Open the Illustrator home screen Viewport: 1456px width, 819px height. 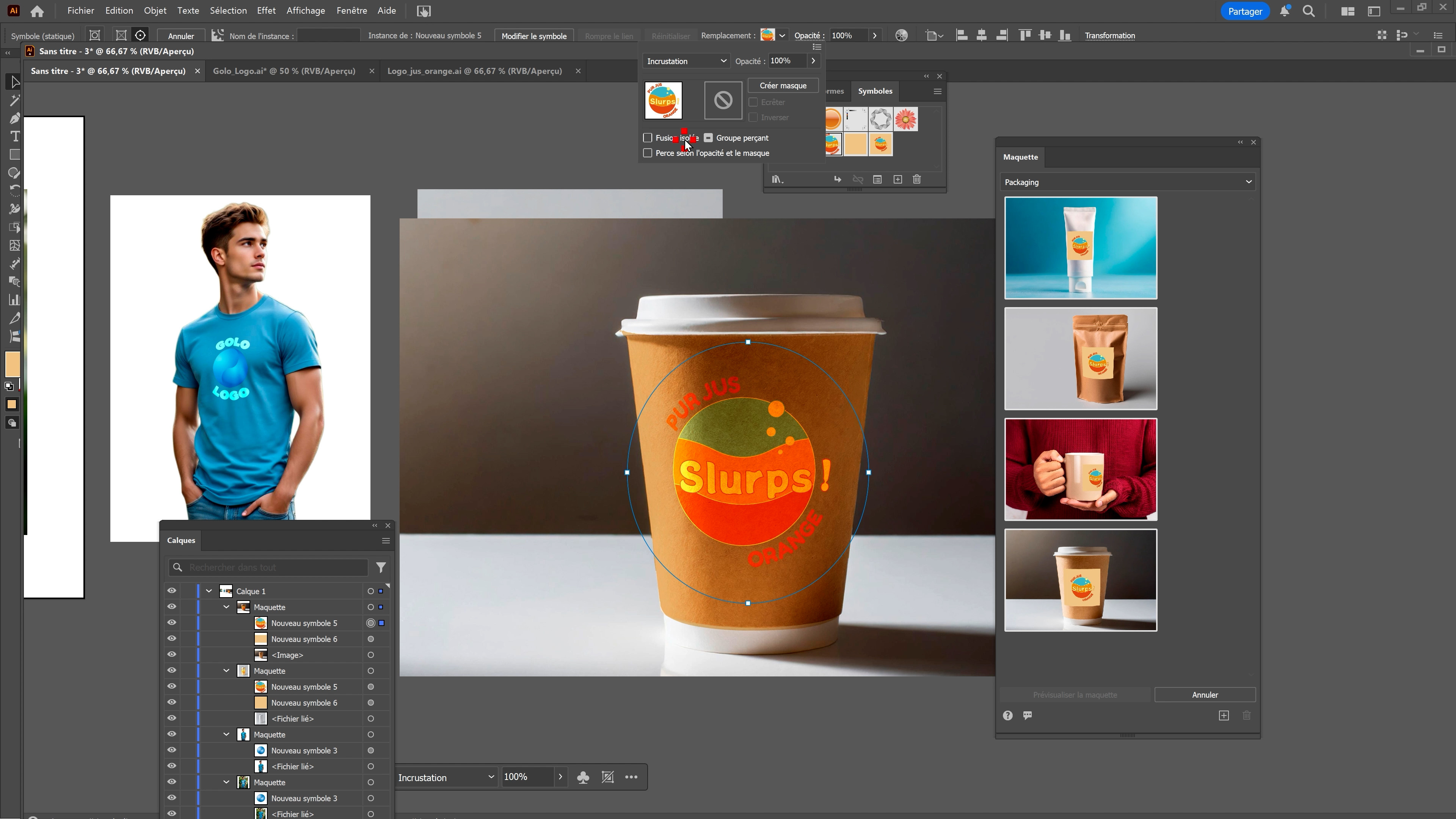tap(37, 11)
